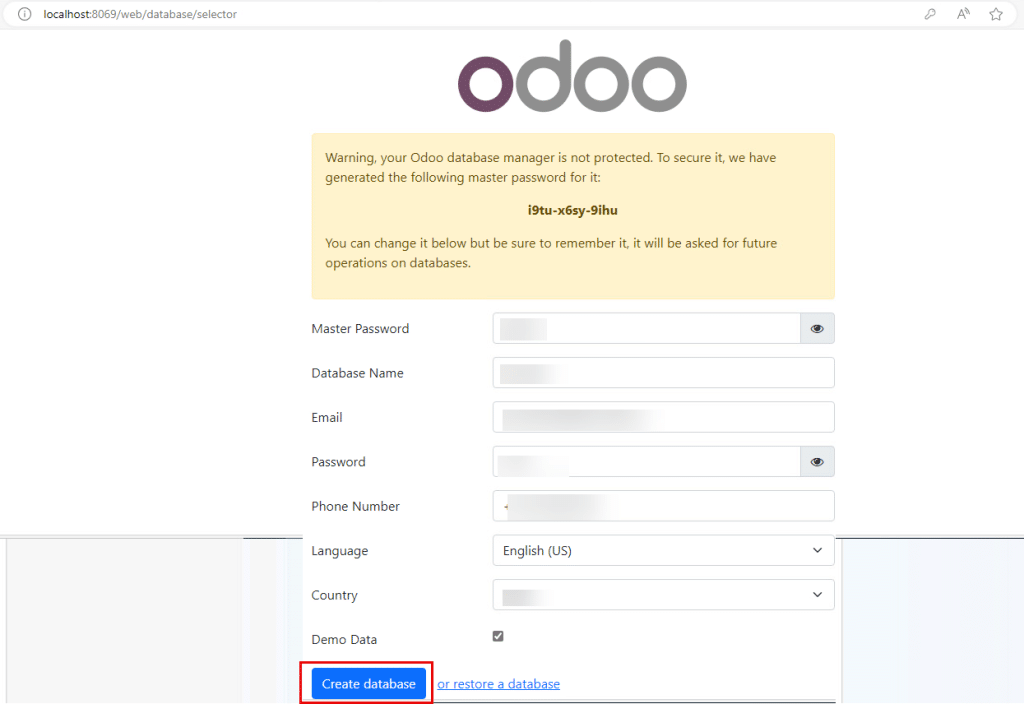This screenshot has width=1024, height=704.
Task: Open the restore a database link
Action: point(498,683)
